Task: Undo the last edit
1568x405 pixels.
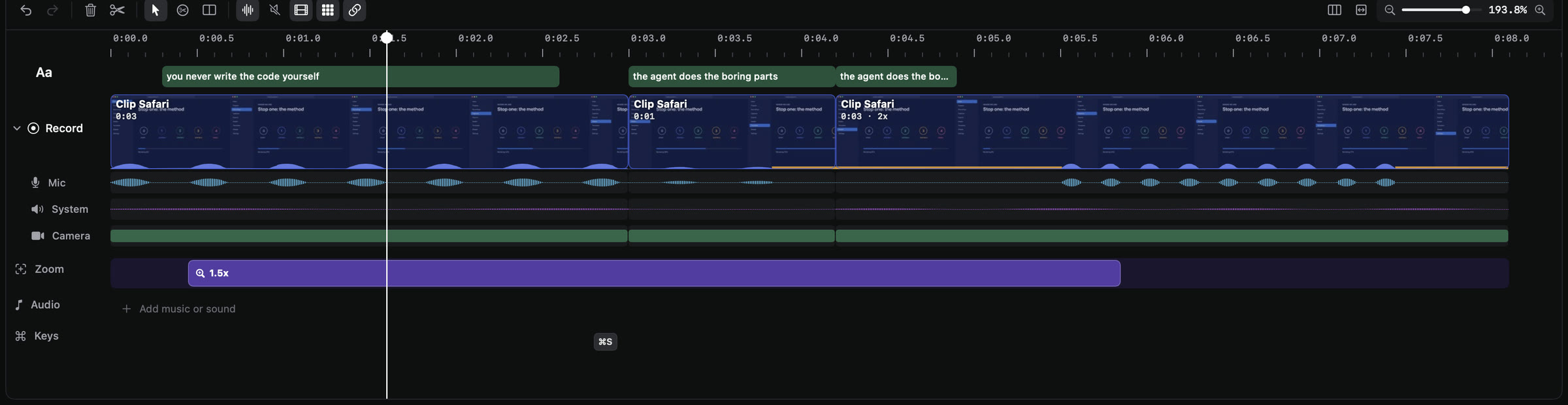Action: 25,10
